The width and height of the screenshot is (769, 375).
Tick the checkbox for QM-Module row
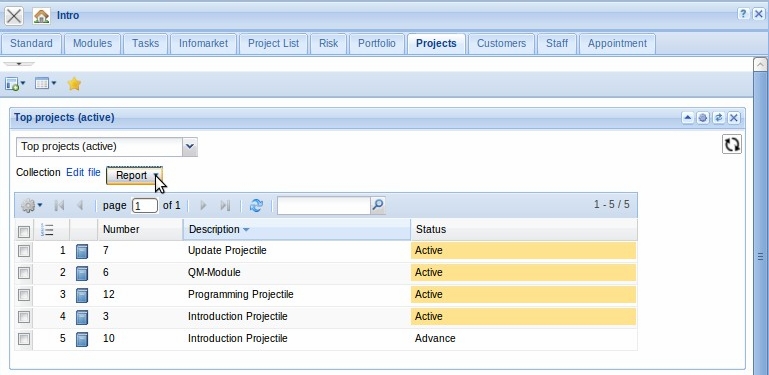click(24, 273)
